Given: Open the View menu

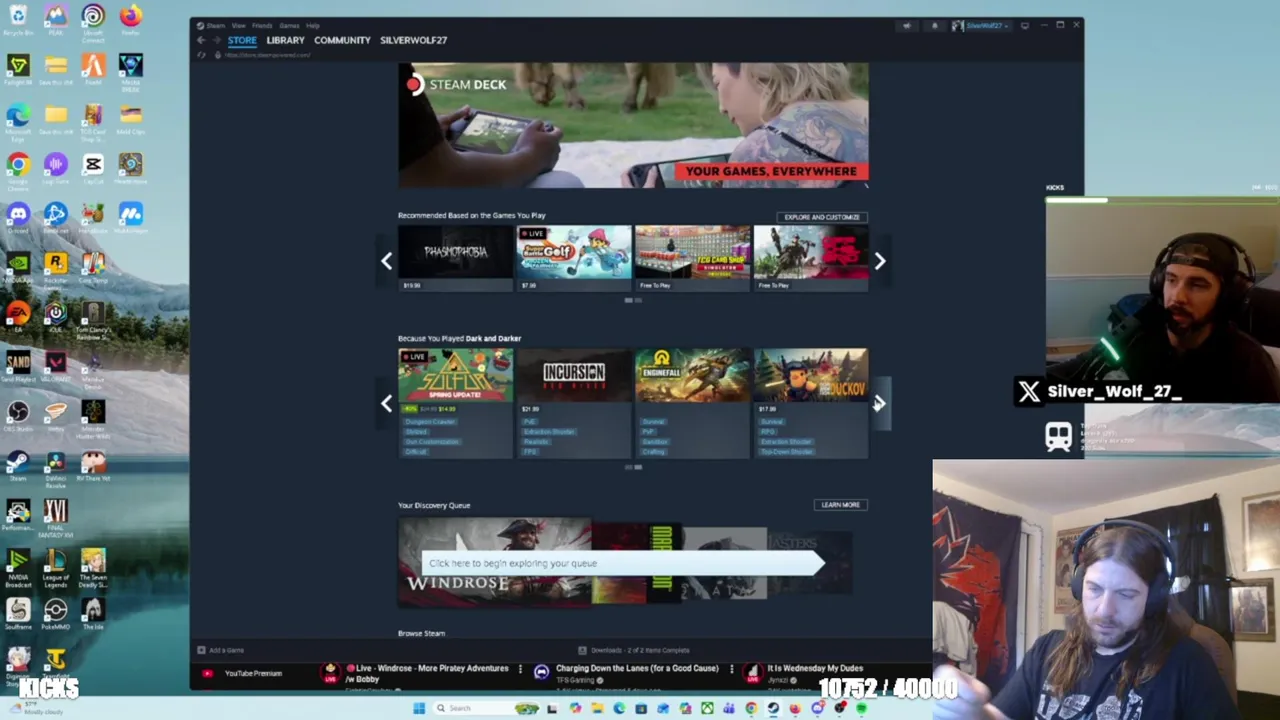Looking at the screenshot, I should tap(238, 26).
